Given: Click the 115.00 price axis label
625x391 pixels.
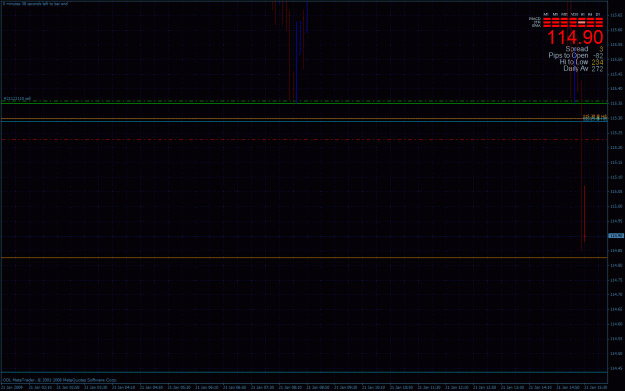Looking at the screenshot, I should tap(616, 206).
